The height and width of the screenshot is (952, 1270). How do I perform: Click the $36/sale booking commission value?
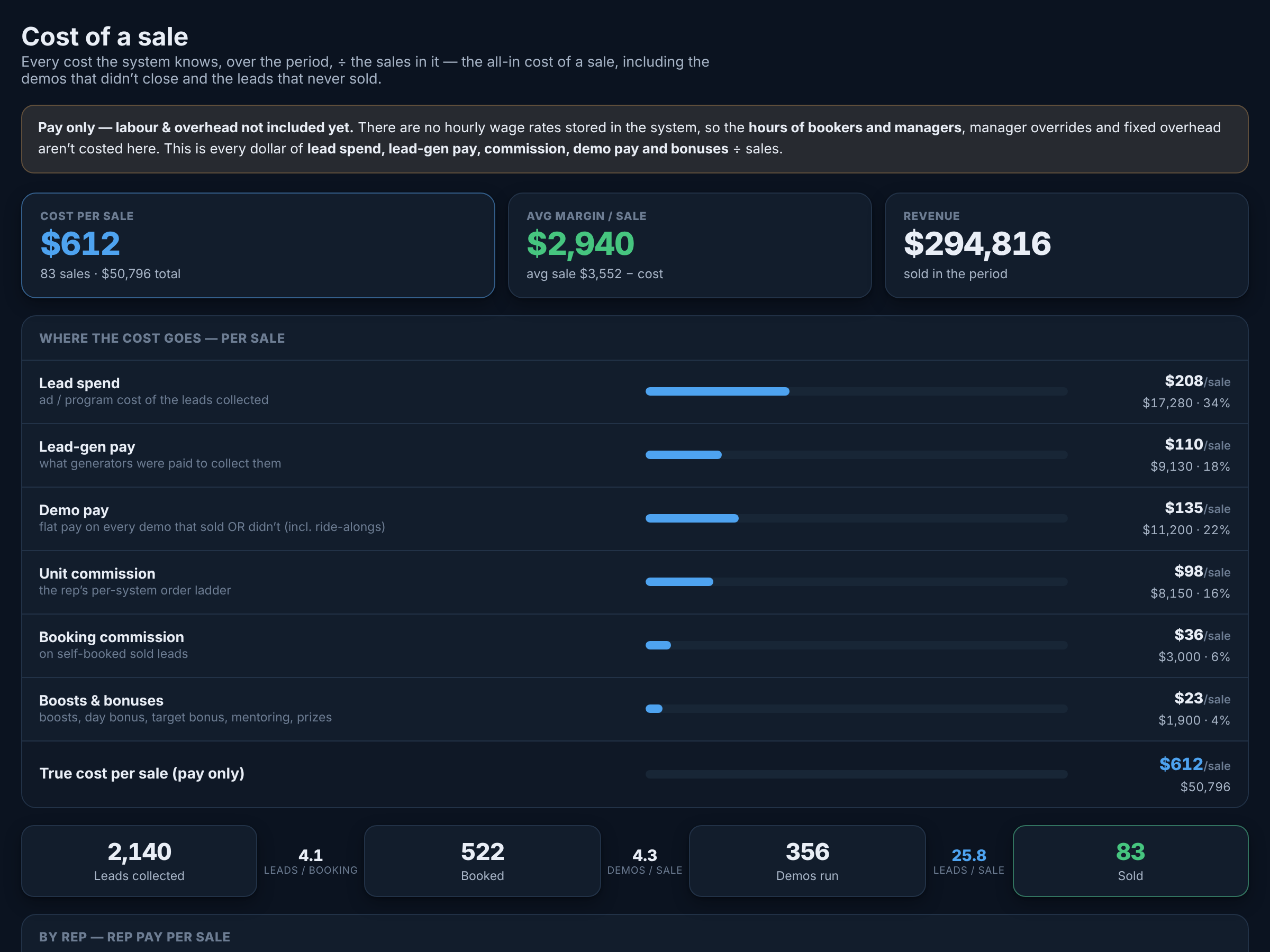coord(1202,635)
